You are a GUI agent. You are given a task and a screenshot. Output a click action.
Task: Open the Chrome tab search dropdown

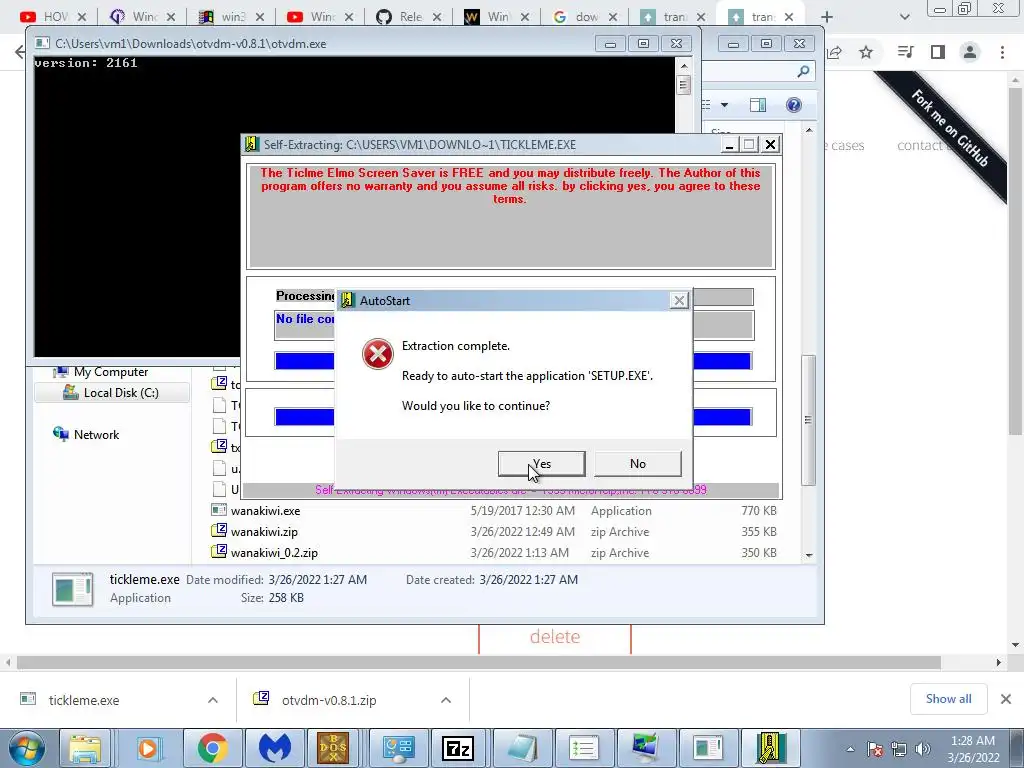[x=904, y=17]
